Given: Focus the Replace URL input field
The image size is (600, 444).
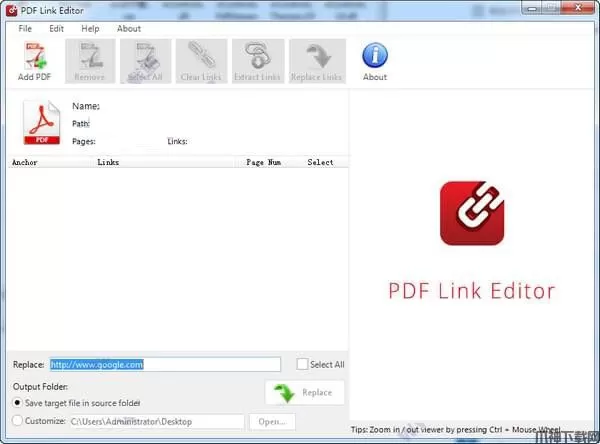Looking at the screenshot, I should 165,364.
